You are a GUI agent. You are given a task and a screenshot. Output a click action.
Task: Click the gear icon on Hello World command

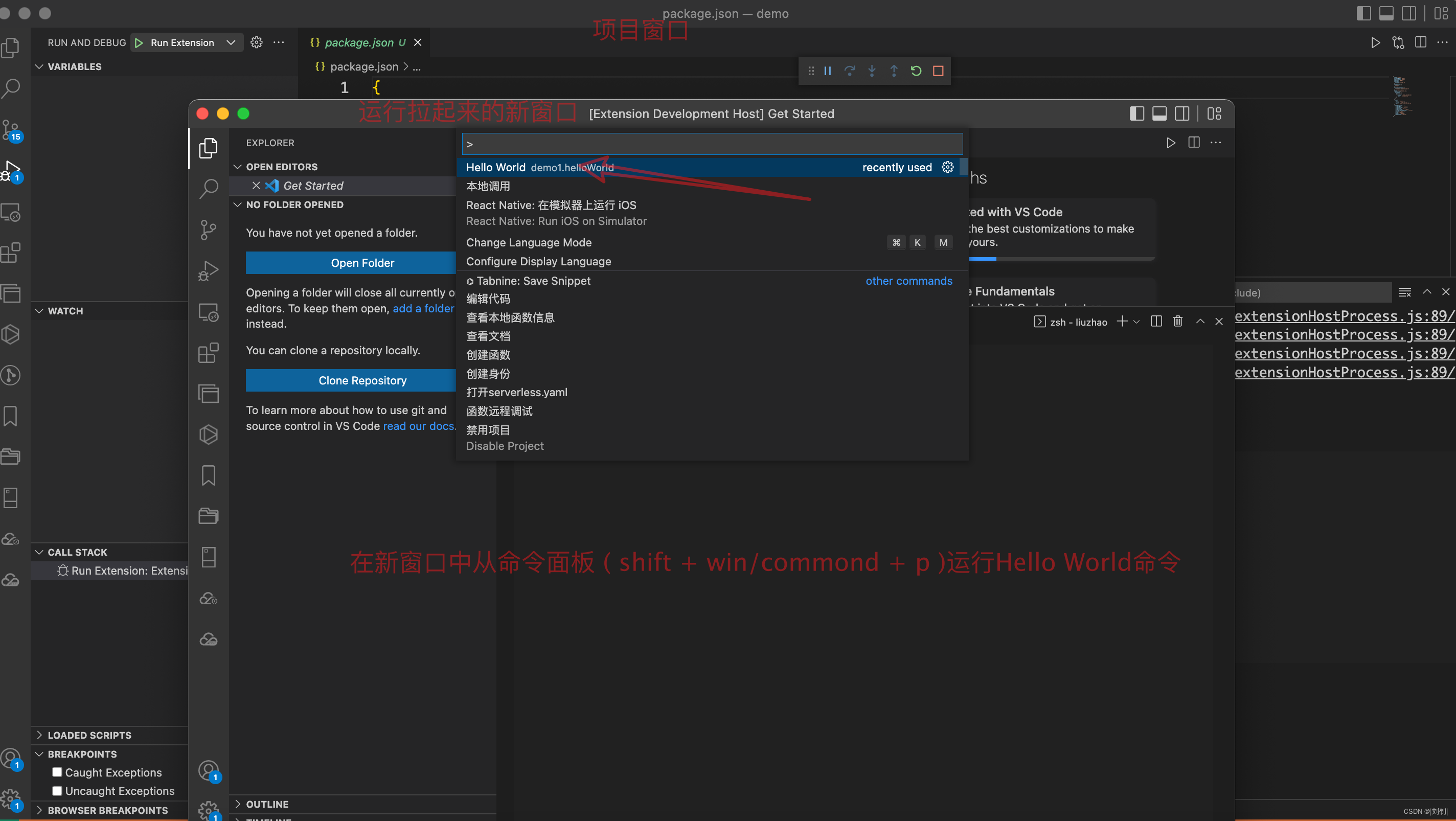(x=947, y=167)
